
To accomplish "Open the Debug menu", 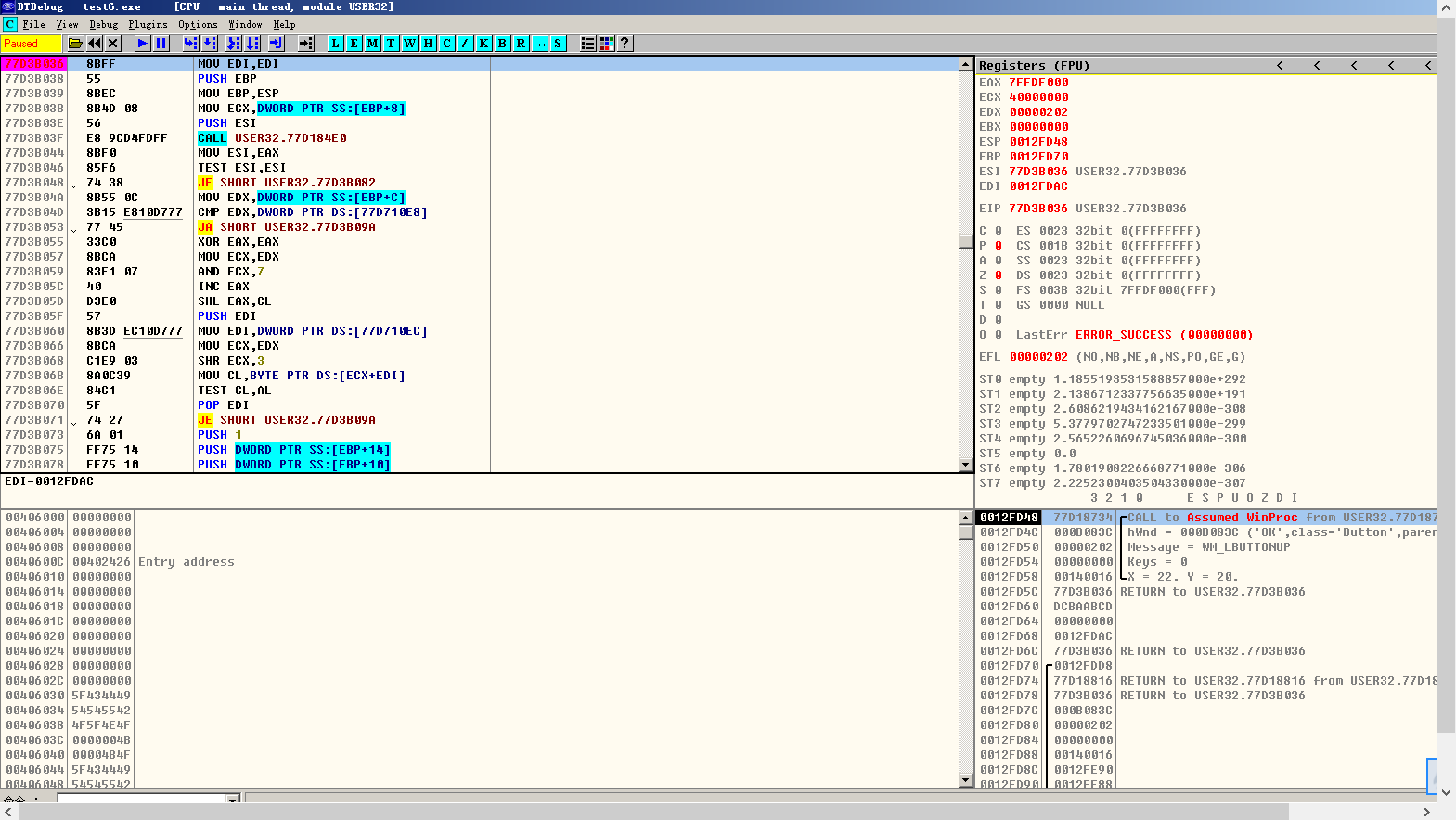I will (103, 25).
